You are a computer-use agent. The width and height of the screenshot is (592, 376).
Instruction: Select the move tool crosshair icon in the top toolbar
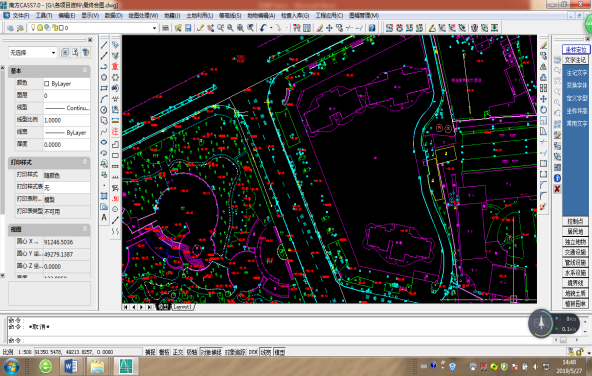[x=329, y=28]
